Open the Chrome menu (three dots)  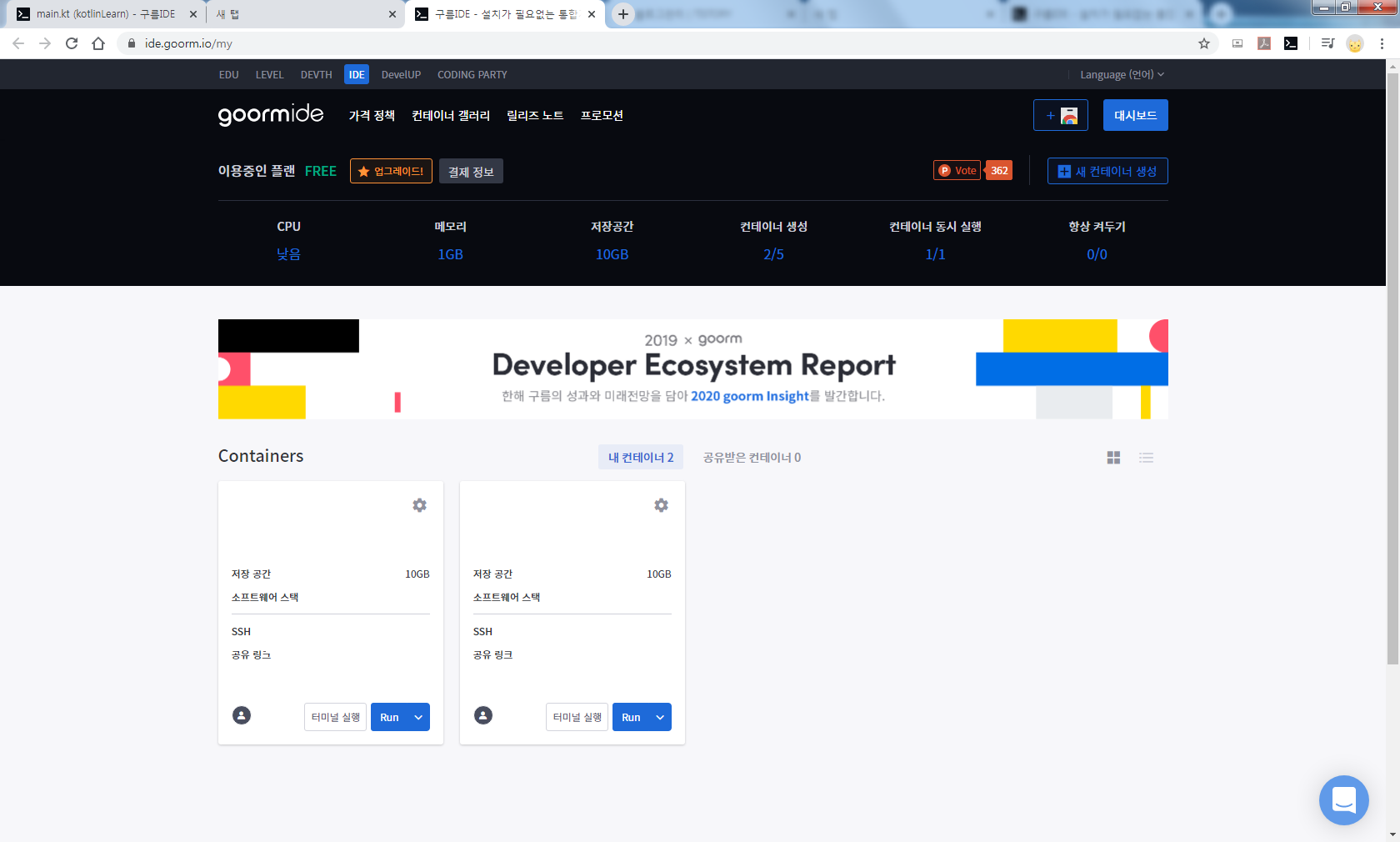(x=1382, y=43)
